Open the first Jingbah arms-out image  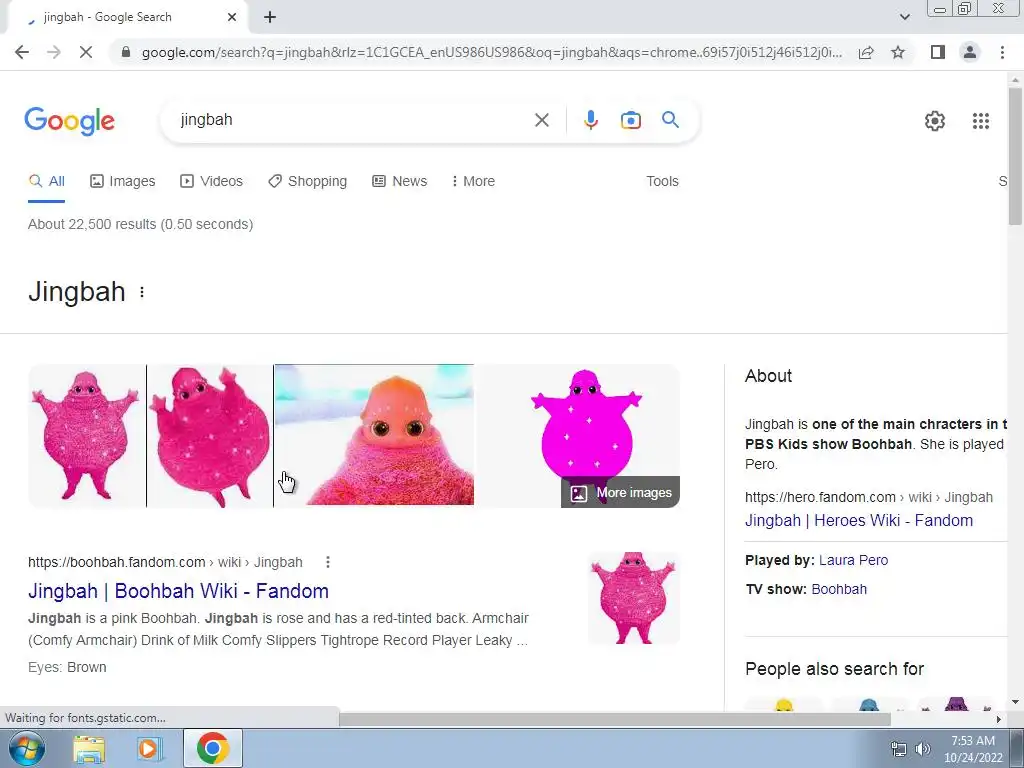click(86, 436)
